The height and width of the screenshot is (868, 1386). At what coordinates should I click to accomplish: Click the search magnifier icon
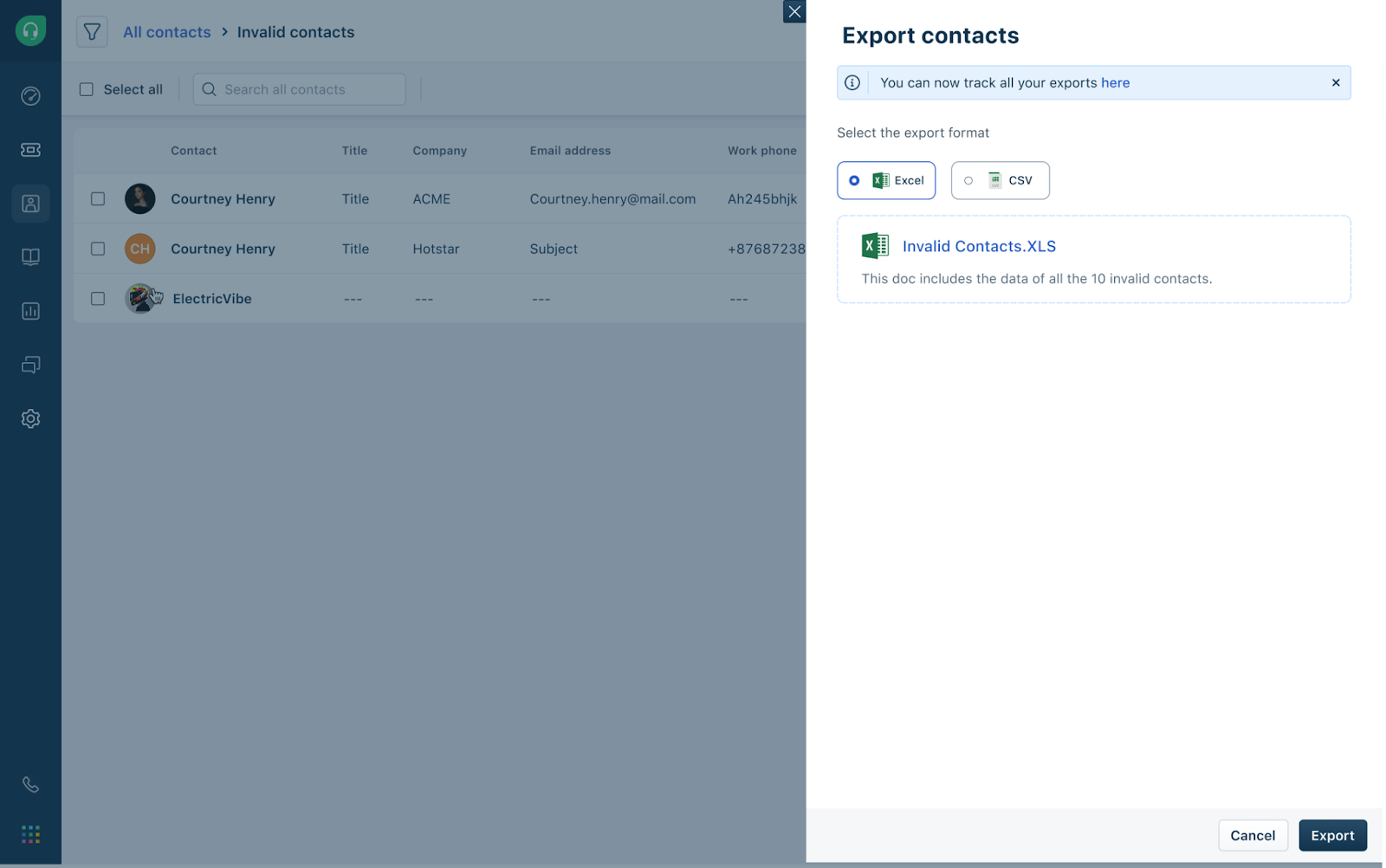point(209,89)
